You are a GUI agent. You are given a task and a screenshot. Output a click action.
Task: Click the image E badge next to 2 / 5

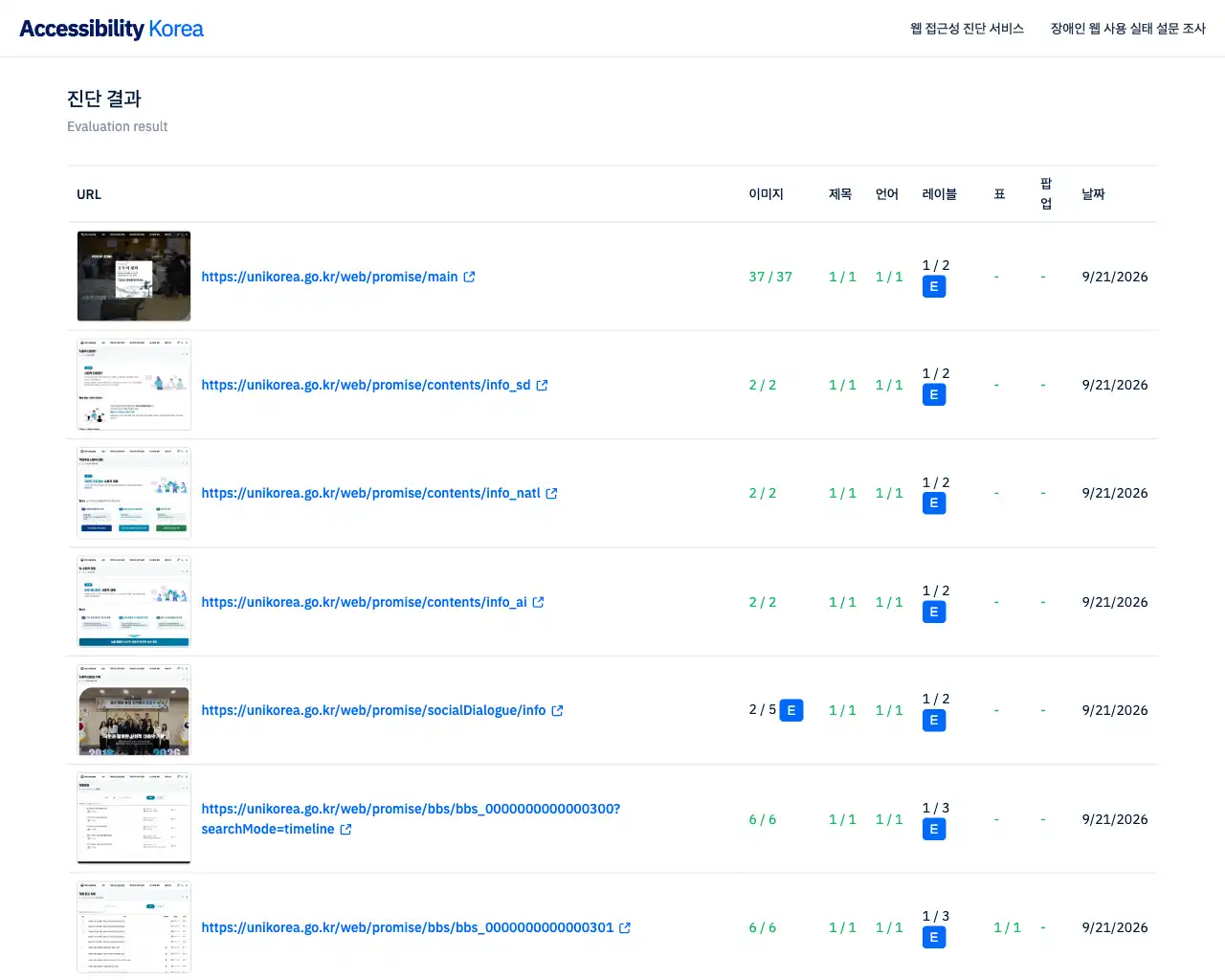(x=791, y=710)
